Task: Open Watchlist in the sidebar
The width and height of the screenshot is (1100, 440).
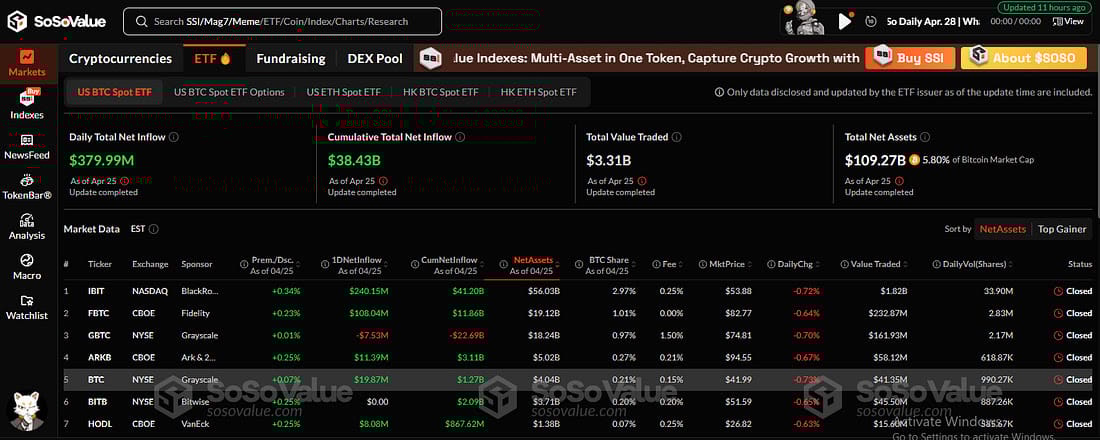Action: (27, 307)
